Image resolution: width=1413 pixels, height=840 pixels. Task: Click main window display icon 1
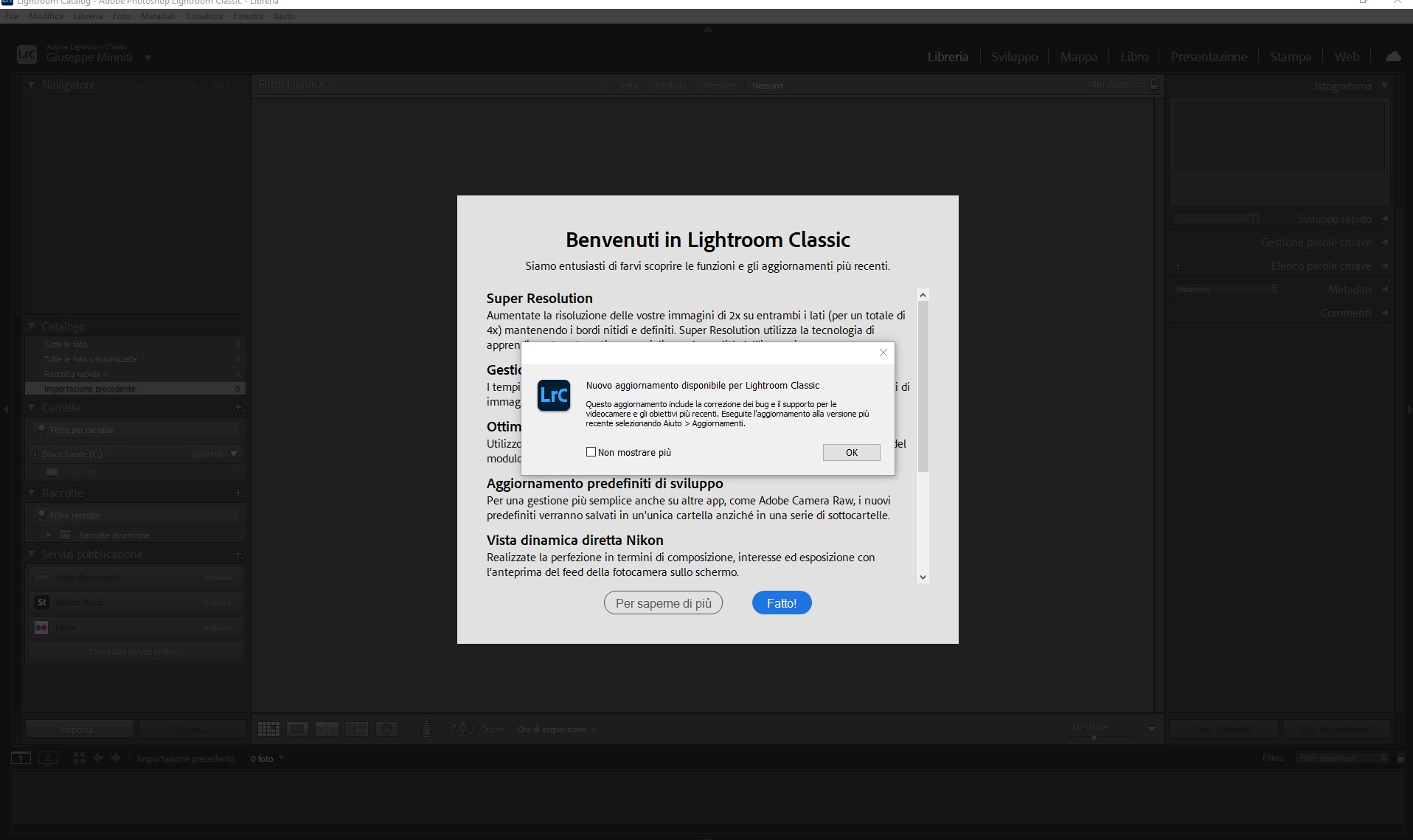click(x=21, y=758)
